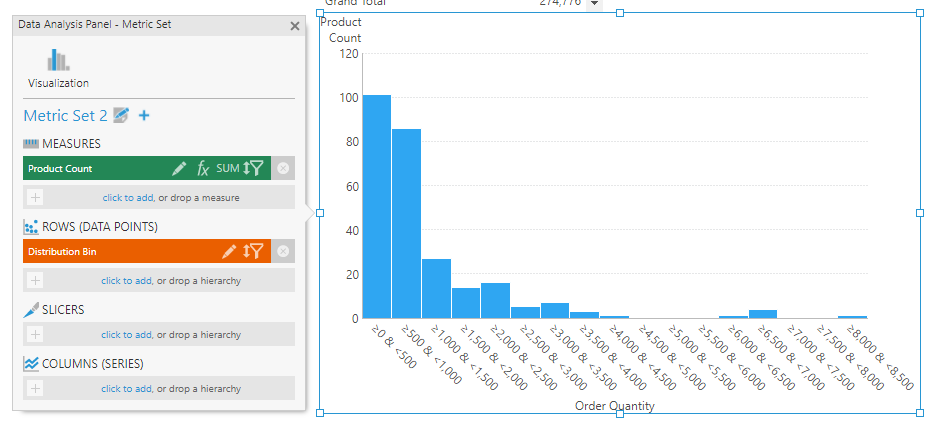Rename Metric Set 2 with edit icon

click(121, 115)
